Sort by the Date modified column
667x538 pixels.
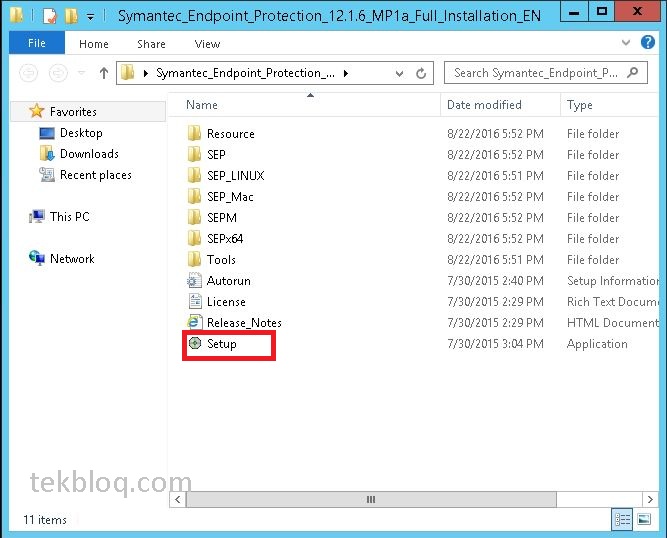click(501, 105)
